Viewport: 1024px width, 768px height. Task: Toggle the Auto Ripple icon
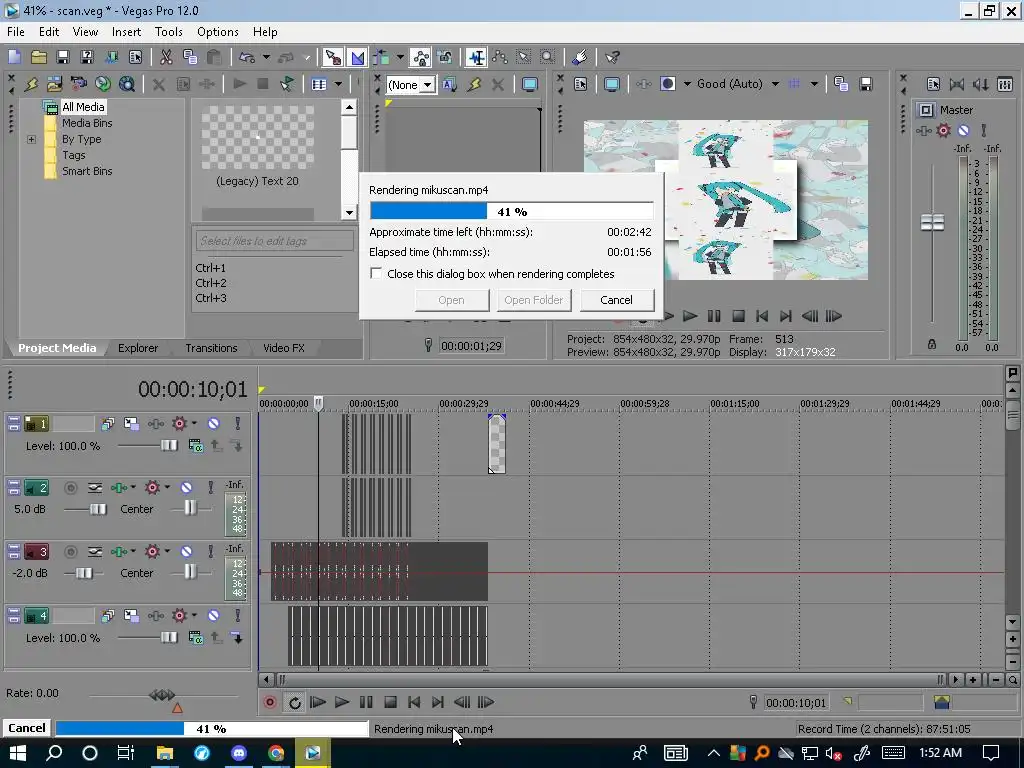coord(381,57)
